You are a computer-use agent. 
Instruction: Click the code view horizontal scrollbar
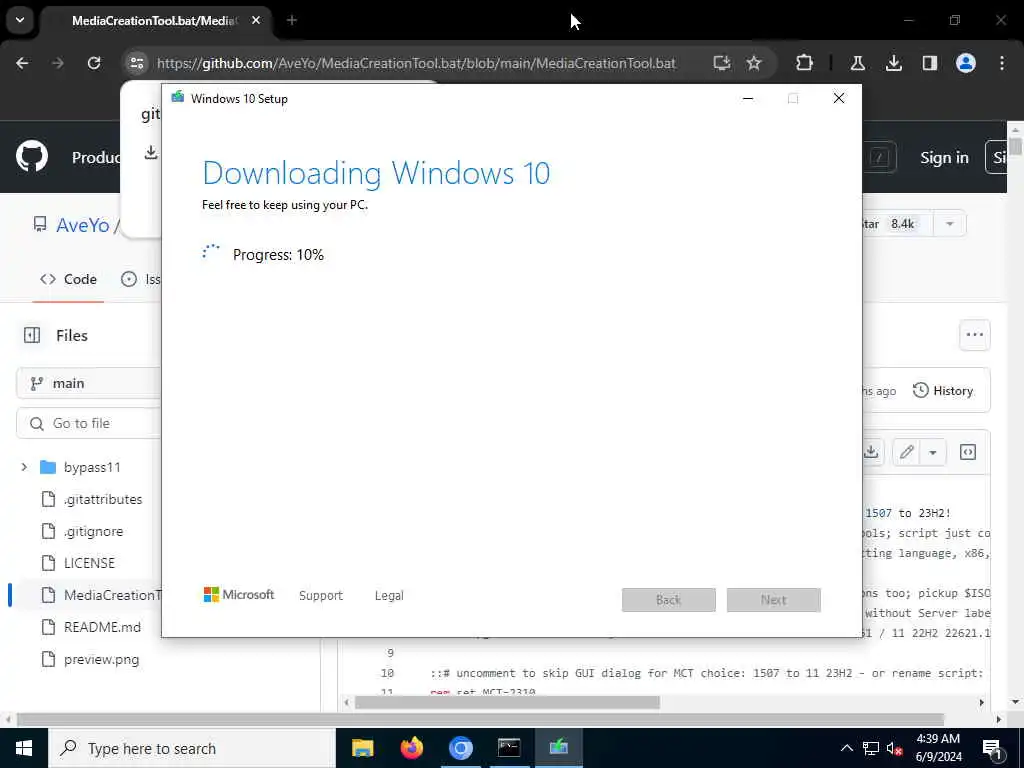click(x=507, y=703)
